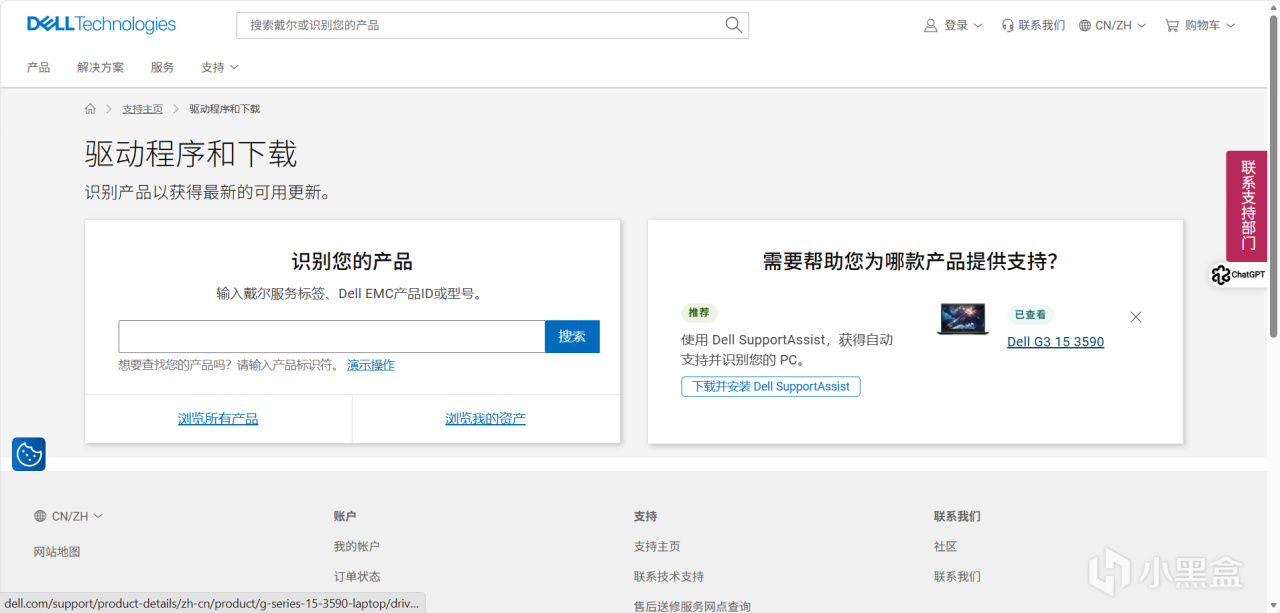
Task: Click the Dell G3 laptop thumbnail image
Action: (x=963, y=319)
